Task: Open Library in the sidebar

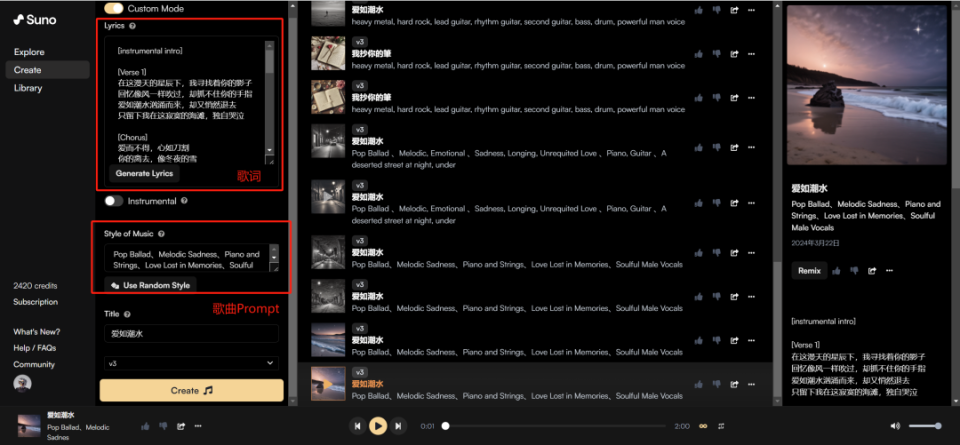Action: (28, 88)
